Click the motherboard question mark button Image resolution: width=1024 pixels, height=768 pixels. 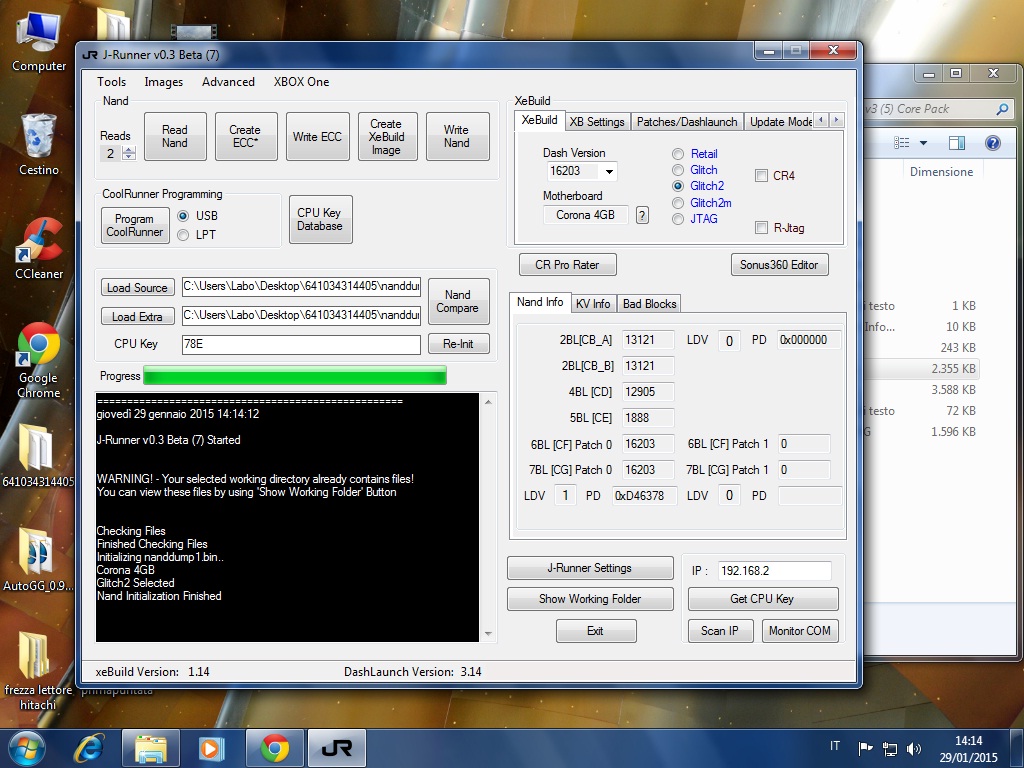click(643, 215)
